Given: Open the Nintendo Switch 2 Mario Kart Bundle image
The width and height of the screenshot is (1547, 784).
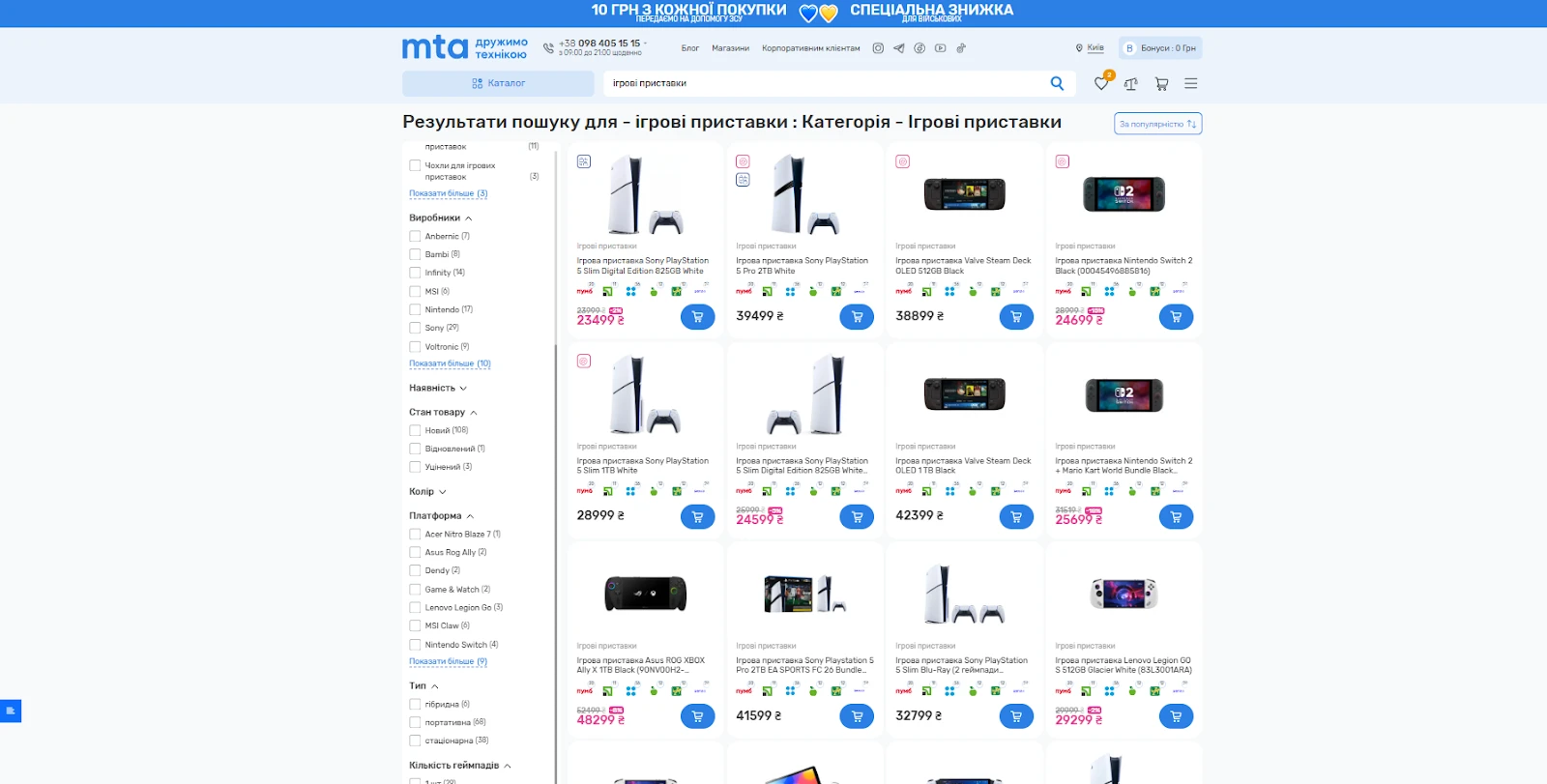Looking at the screenshot, I should 1124,394.
